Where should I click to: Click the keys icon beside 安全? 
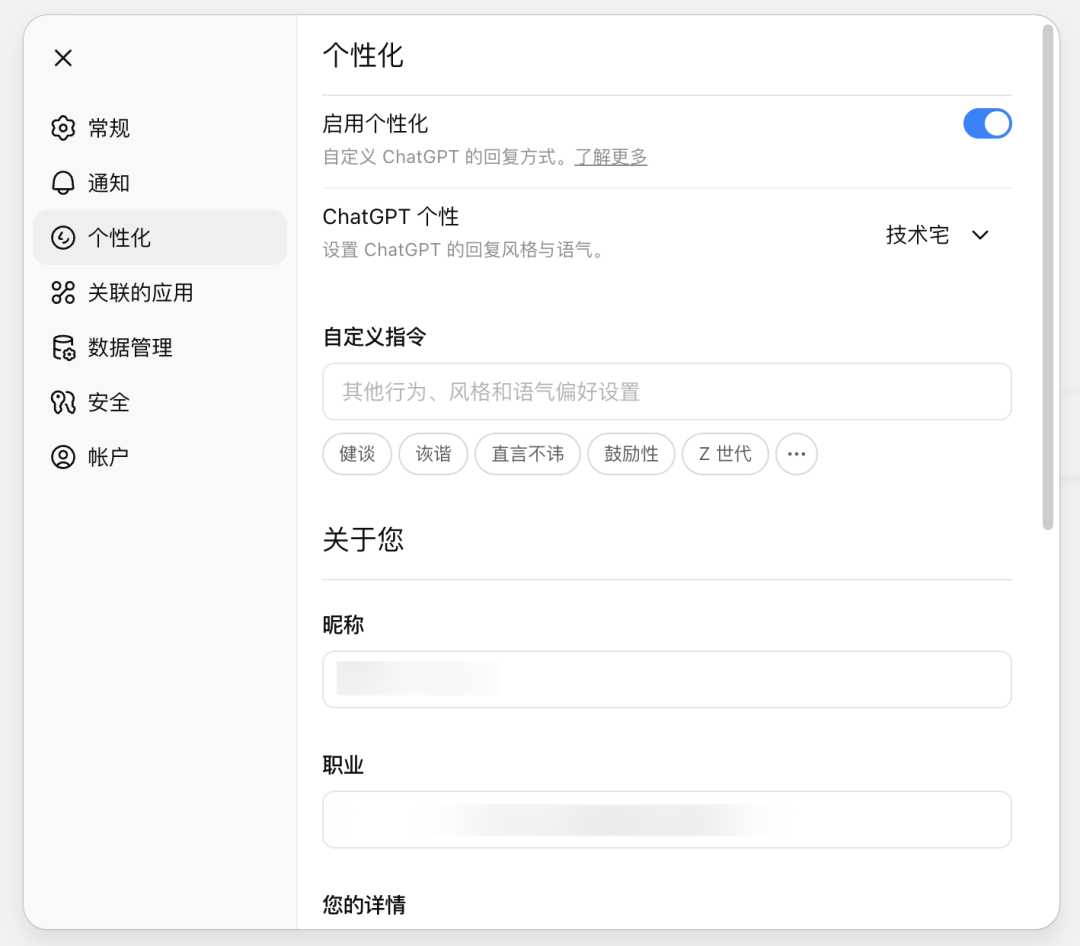pyautogui.click(x=62, y=402)
